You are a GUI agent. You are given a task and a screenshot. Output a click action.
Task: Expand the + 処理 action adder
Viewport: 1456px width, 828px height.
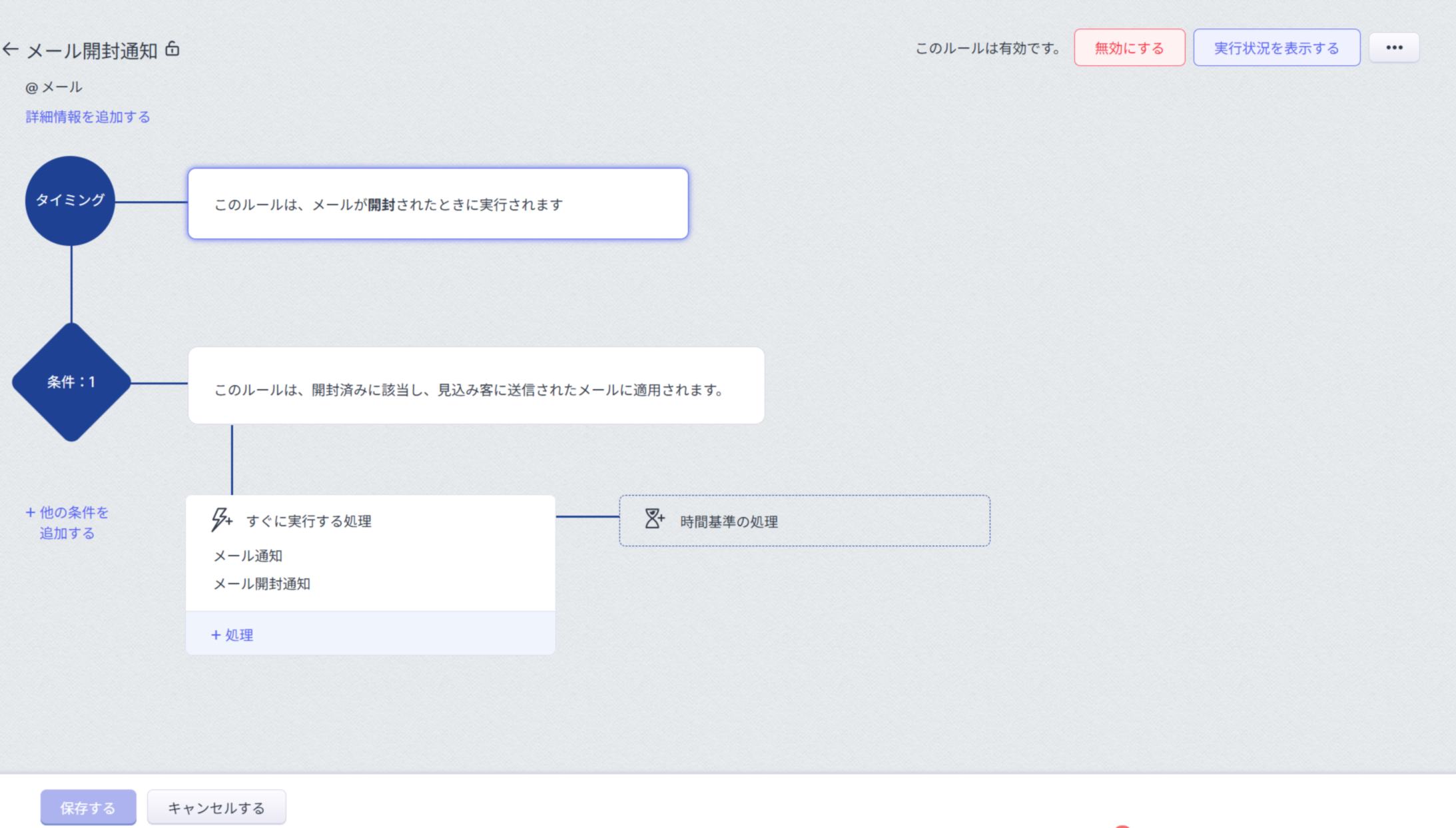(x=232, y=635)
